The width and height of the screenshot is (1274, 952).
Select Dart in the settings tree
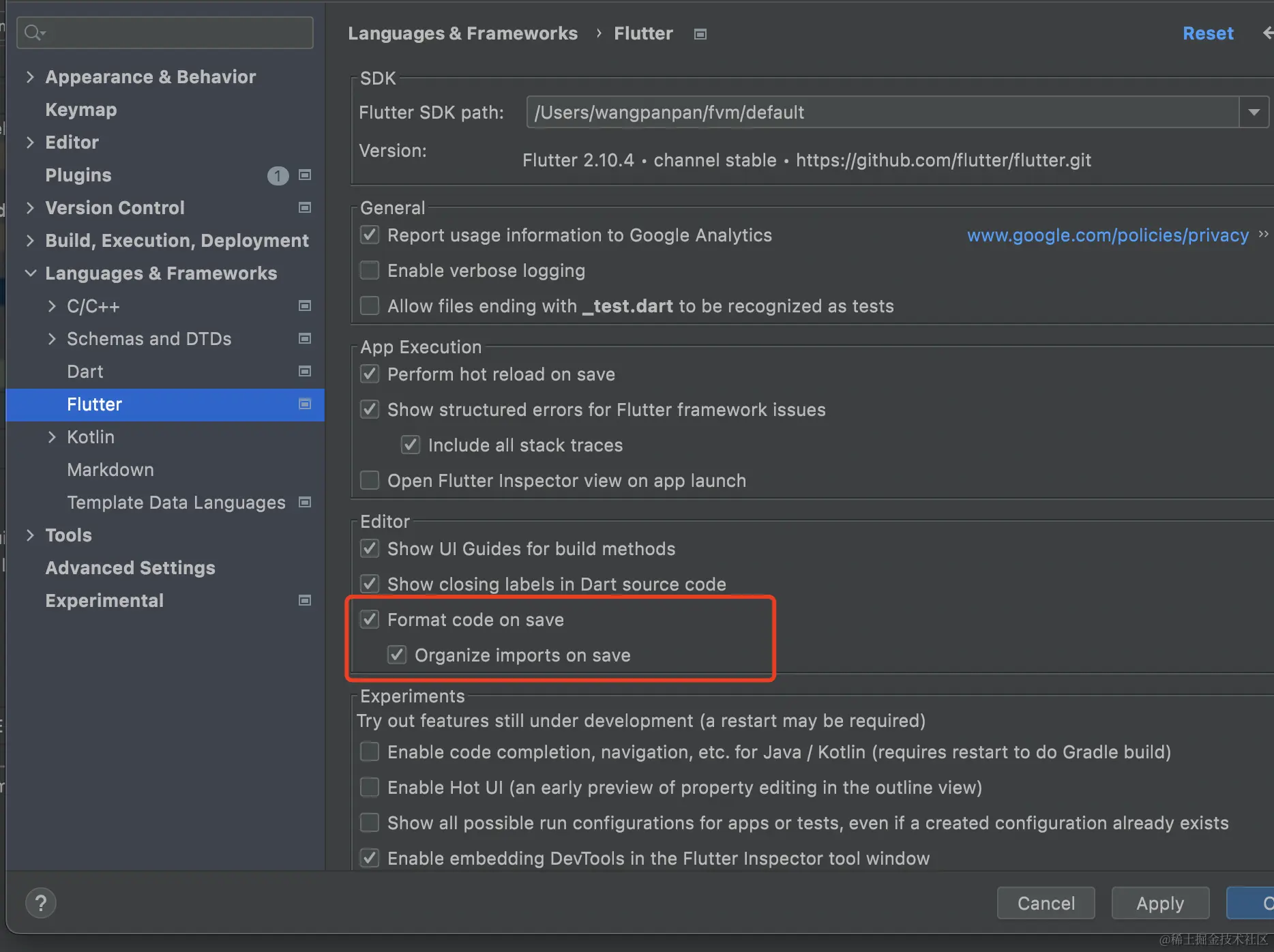pyautogui.click(x=85, y=372)
